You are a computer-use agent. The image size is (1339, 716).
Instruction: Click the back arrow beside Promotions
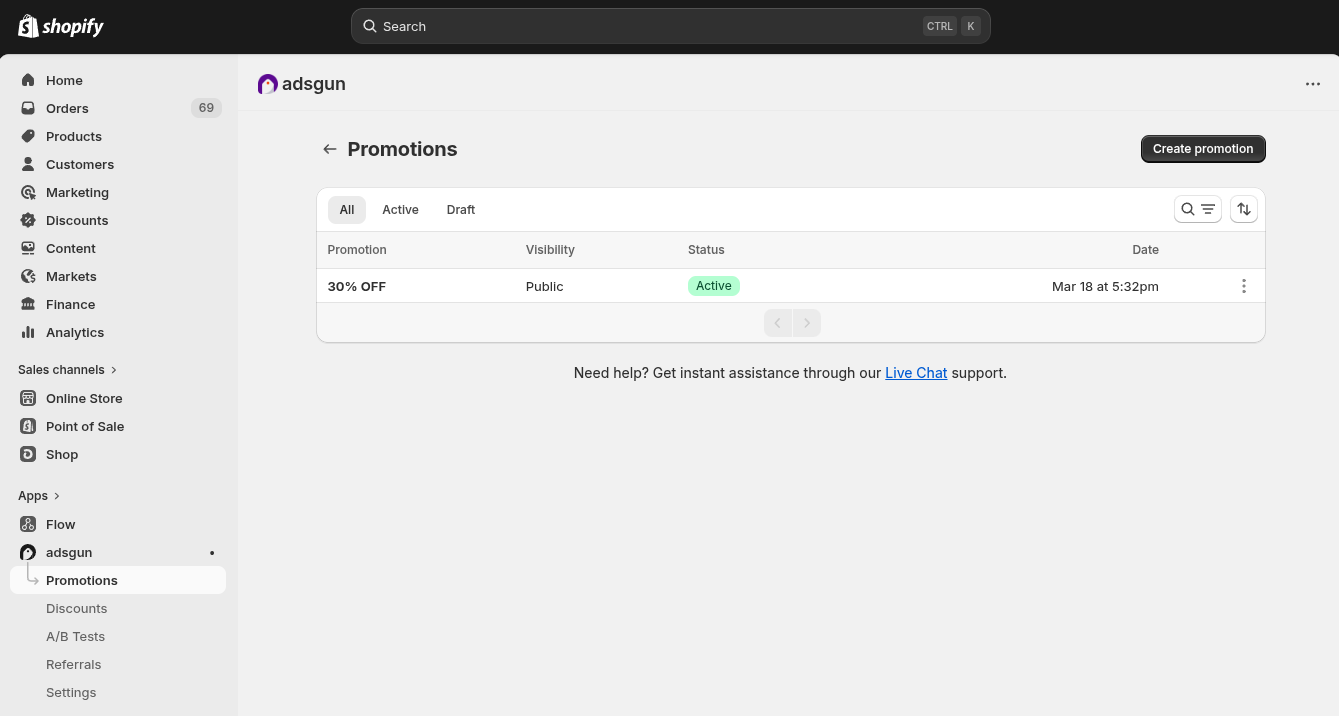[x=330, y=149]
